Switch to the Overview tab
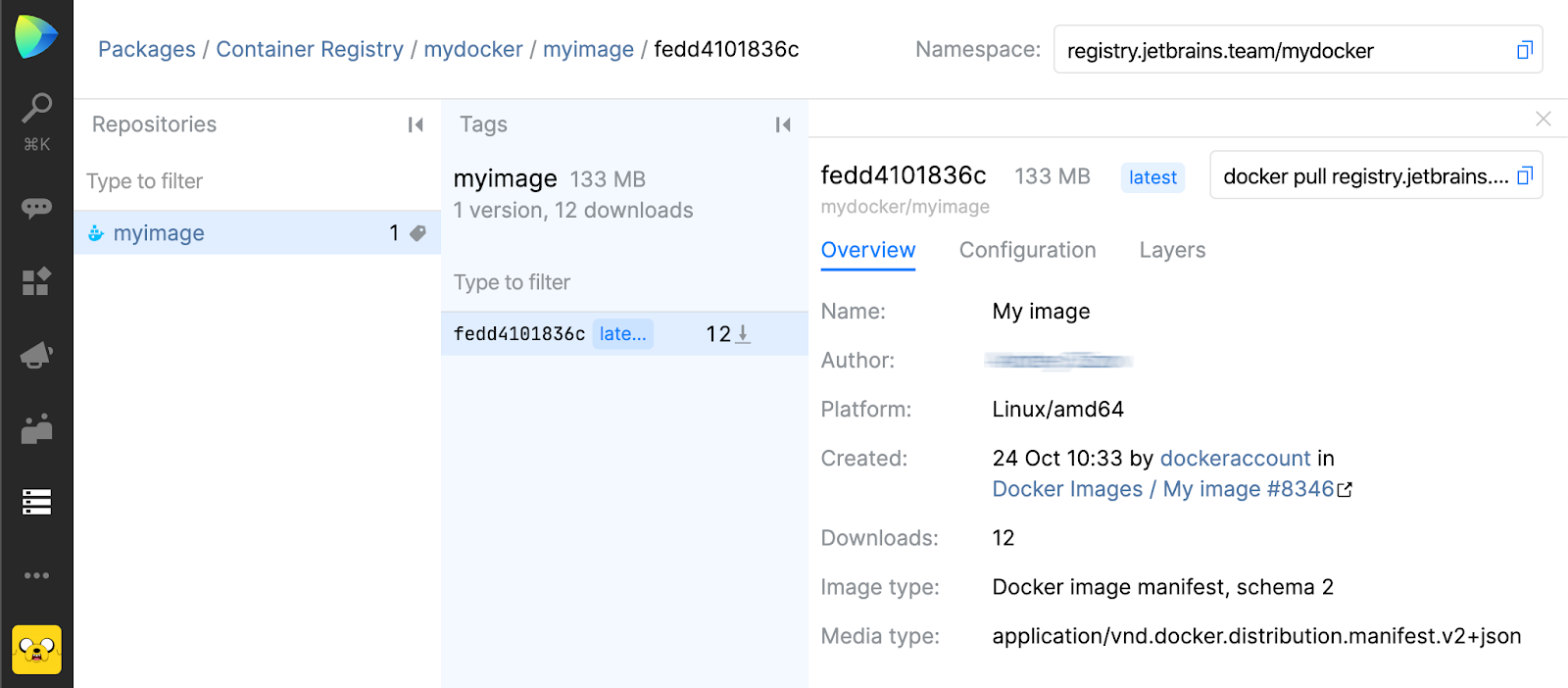Image resolution: width=1568 pixels, height=688 pixels. [x=868, y=251]
